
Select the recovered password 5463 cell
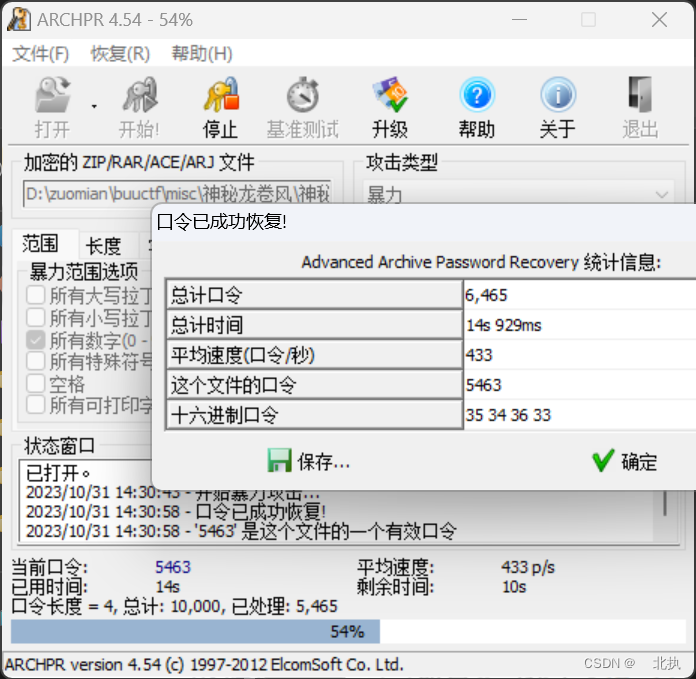coord(483,385)
